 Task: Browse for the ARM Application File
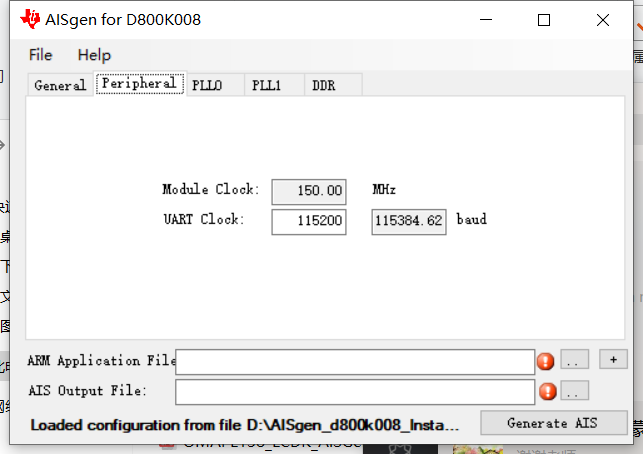[x=575, y=360]
